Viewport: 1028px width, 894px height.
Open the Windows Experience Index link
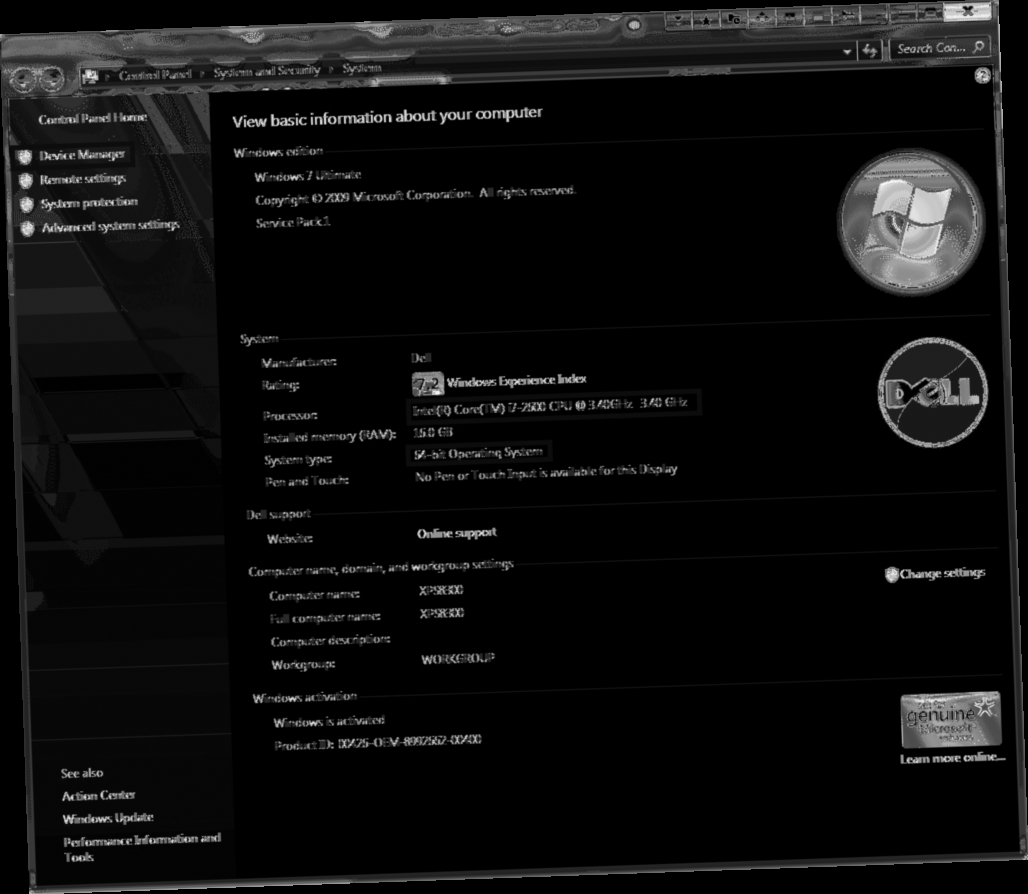point(517,380)
